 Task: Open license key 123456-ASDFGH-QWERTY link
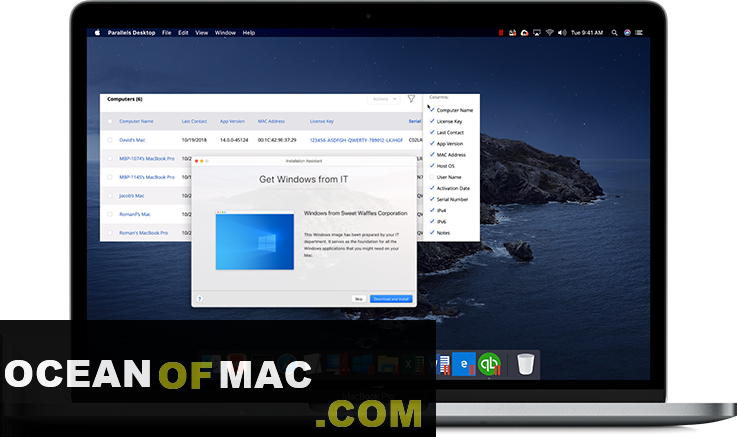pos(356,140)
